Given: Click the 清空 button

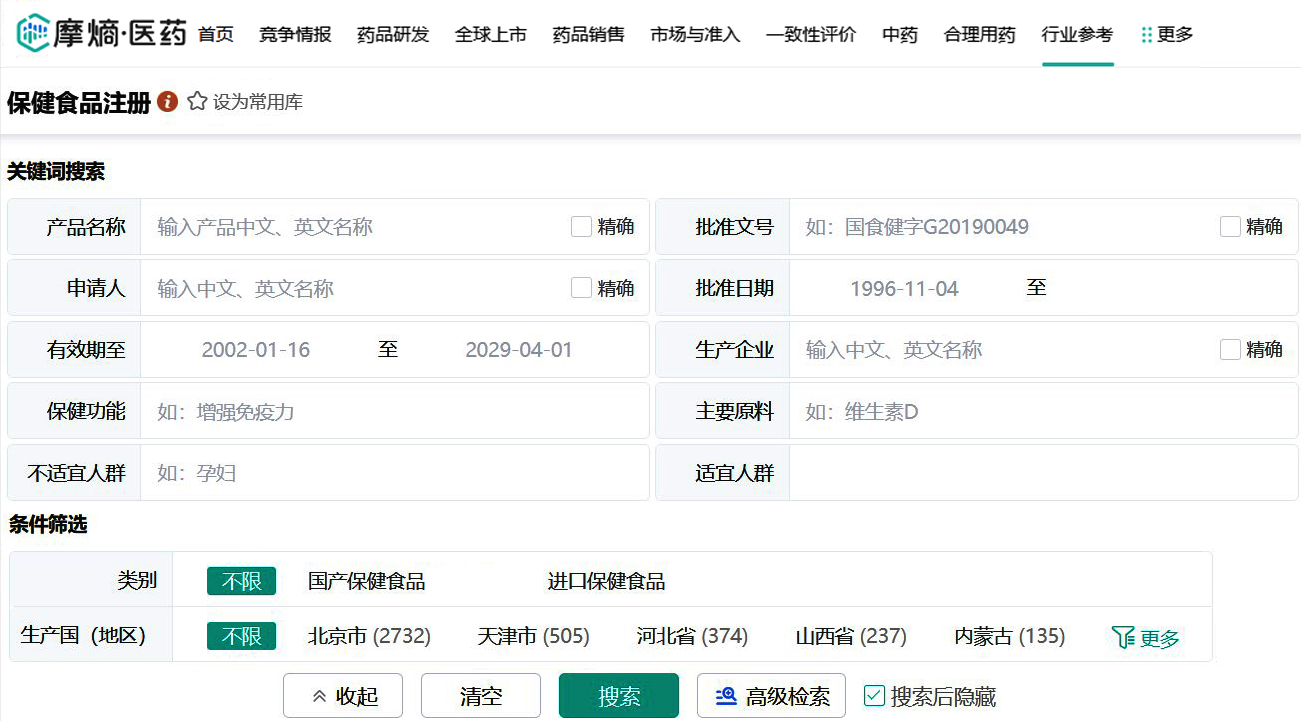Looking at the screenshot, I should tap(481, 696).
